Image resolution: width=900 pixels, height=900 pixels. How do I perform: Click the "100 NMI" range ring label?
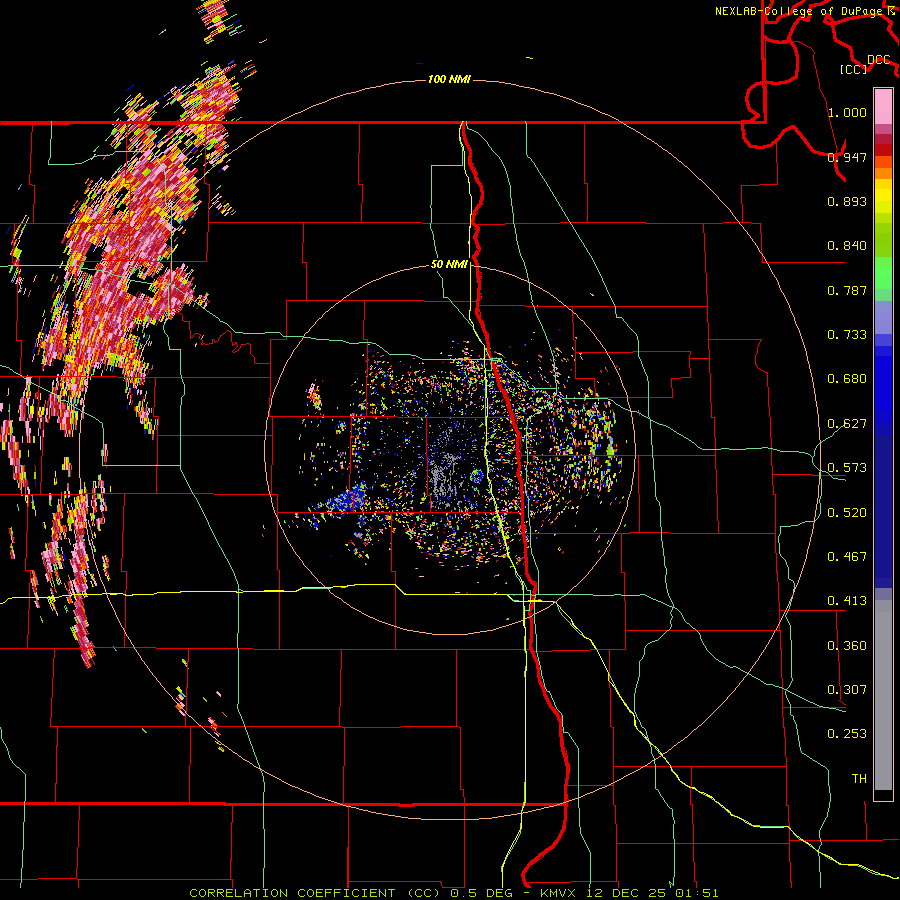click(449, 79)
